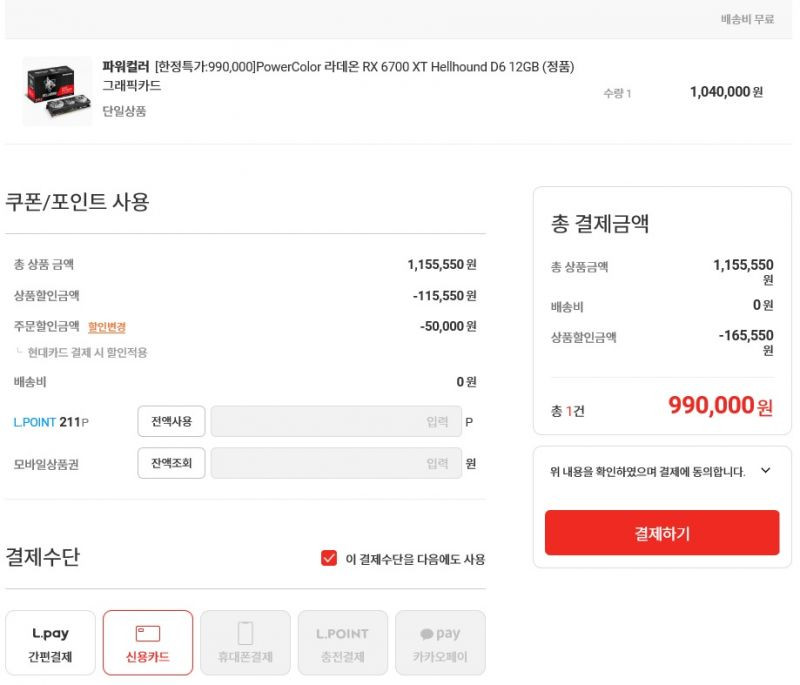800x685 pixels.
Task: Click the 신용카드 payment method label
Action: (147, 656)
